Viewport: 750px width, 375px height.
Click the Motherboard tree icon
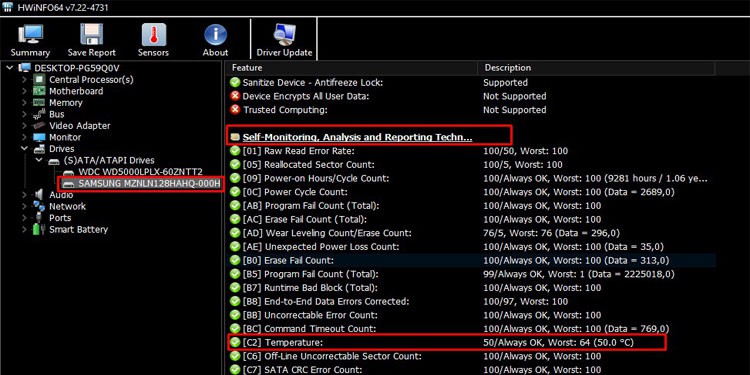[39, 91]
